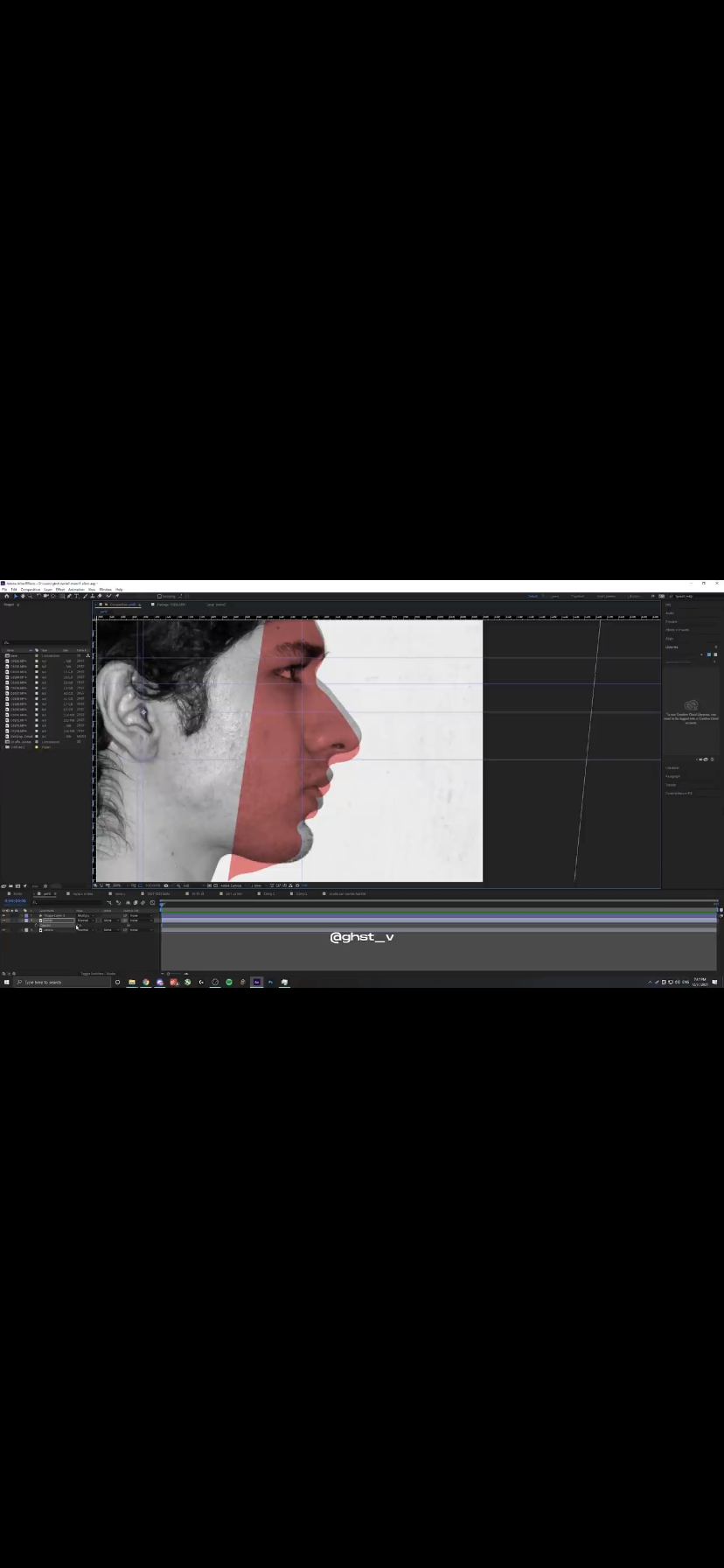Select the Shape Layer 1 layer name
The height and width of the screenshot is (1568, 724).
(x=54, y=915)
